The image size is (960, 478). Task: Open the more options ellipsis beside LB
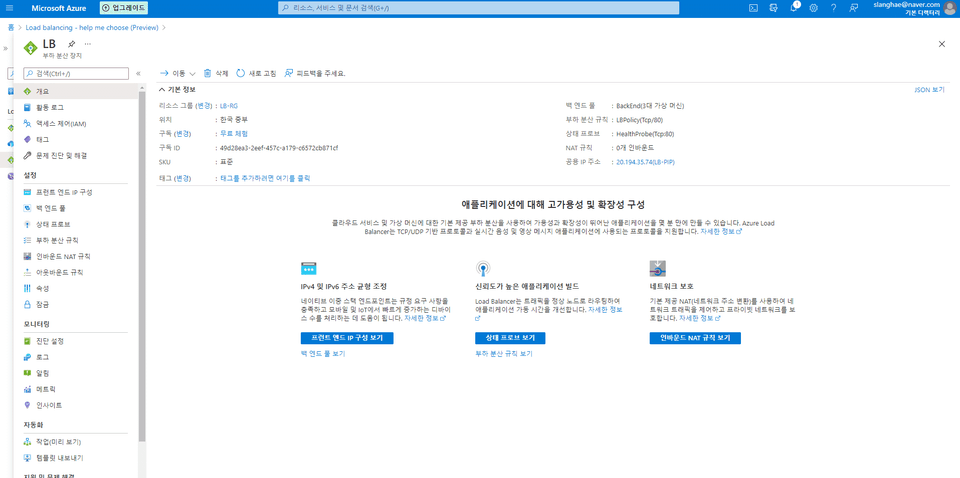click(x=88, y=44)
